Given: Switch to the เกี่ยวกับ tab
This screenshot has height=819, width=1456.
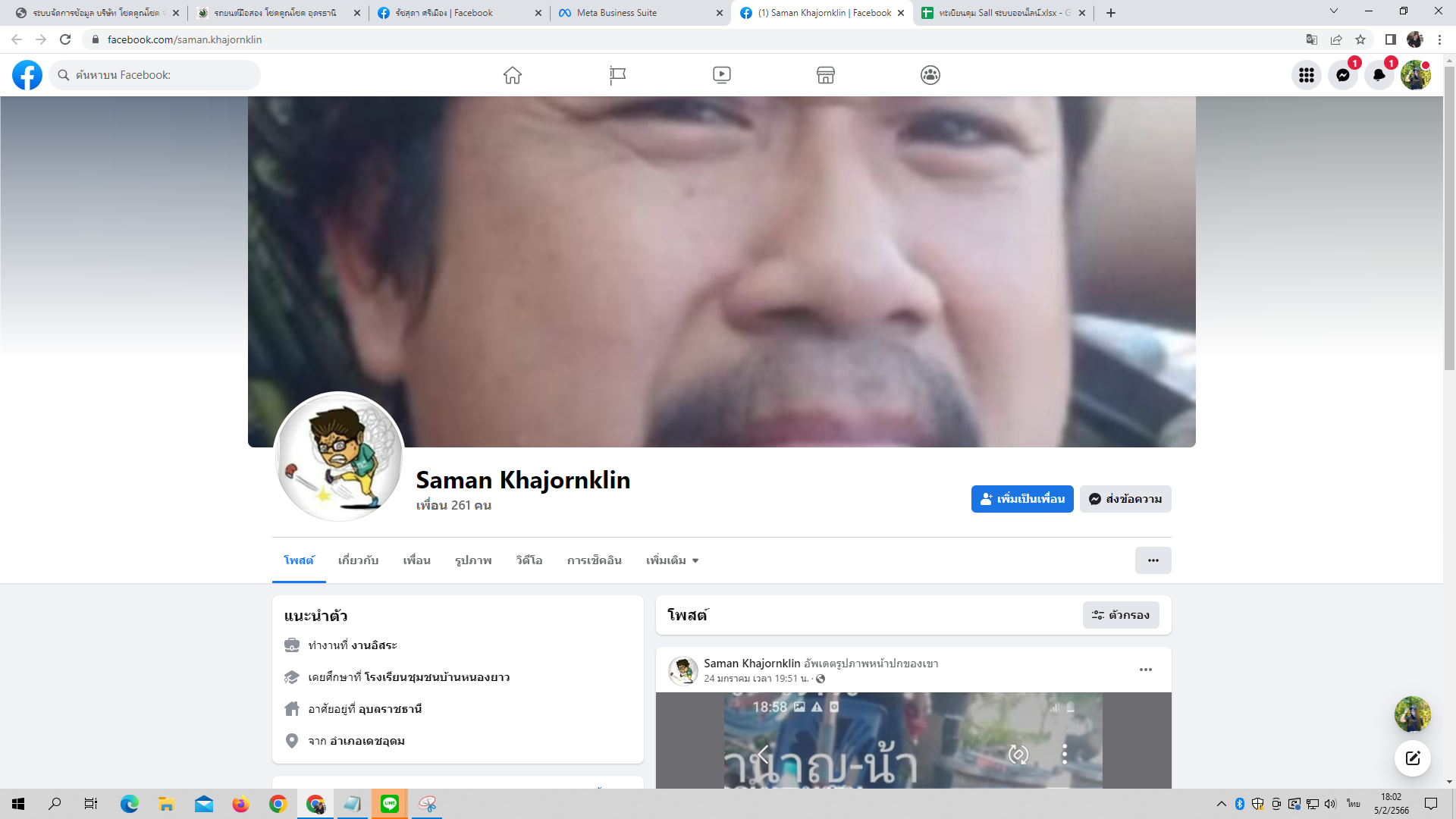Looking at the screenshot, I should (x=358, y=560).
